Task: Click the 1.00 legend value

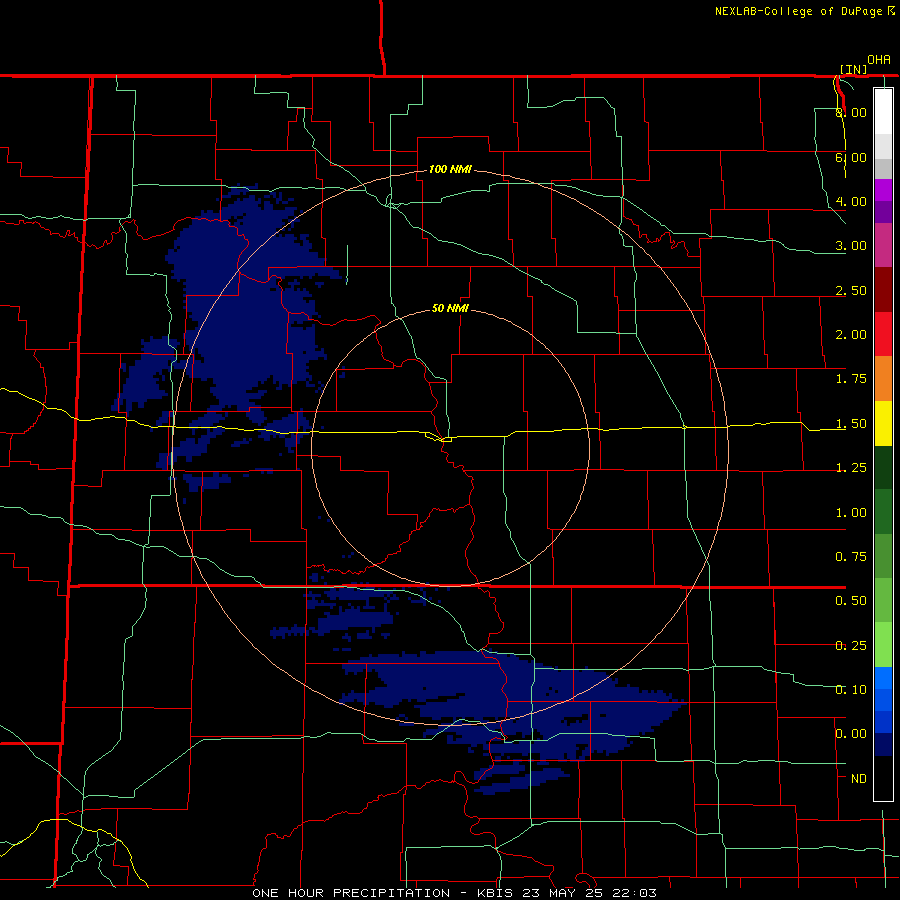Action: pyautogui.click(x=851, y=513)
